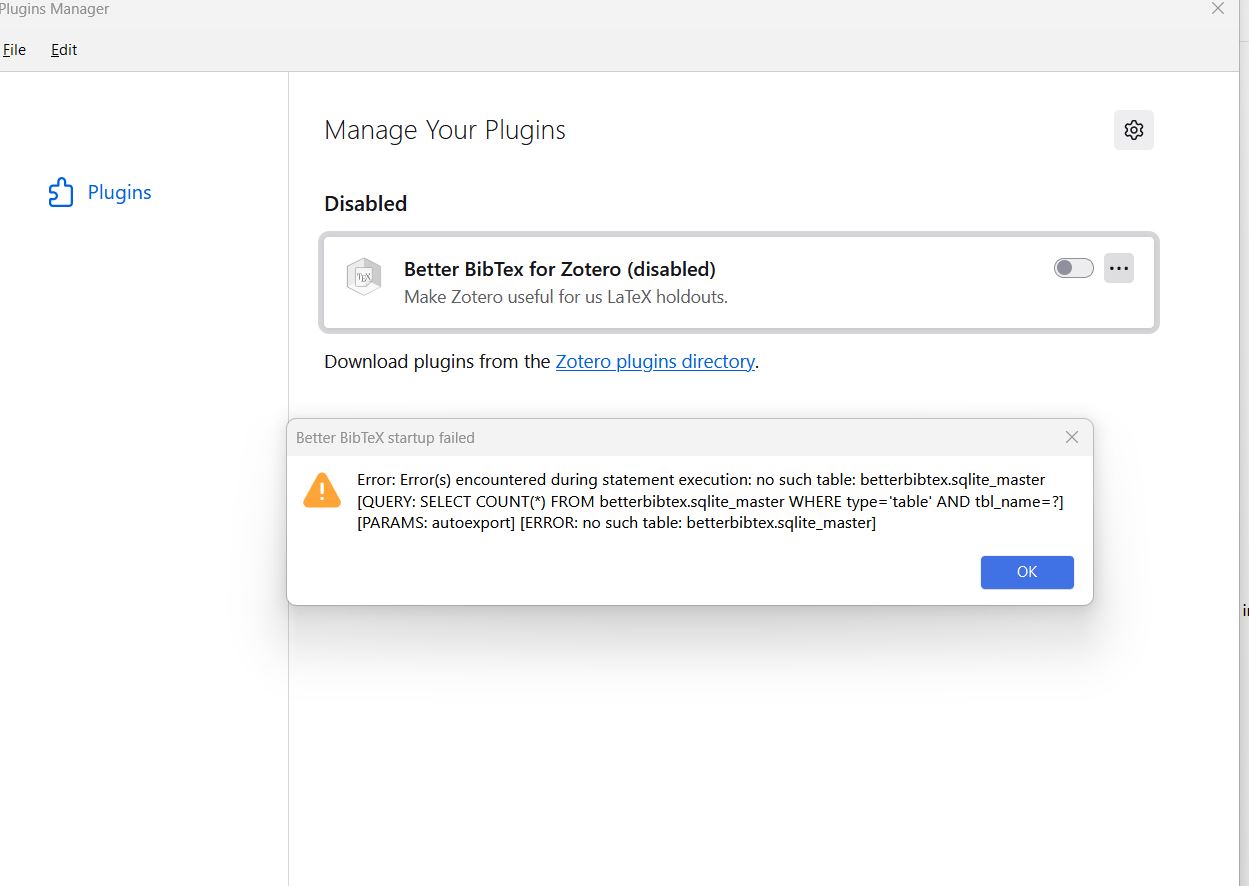Click the Better BibTex plugin logo icon

364,277
